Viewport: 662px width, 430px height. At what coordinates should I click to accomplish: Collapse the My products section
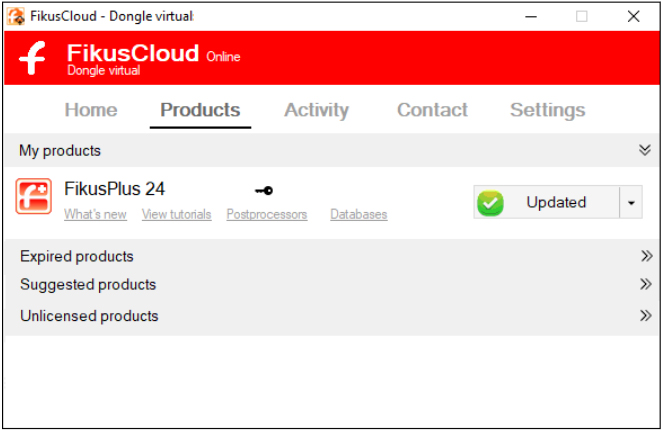(x=645, y=150)
